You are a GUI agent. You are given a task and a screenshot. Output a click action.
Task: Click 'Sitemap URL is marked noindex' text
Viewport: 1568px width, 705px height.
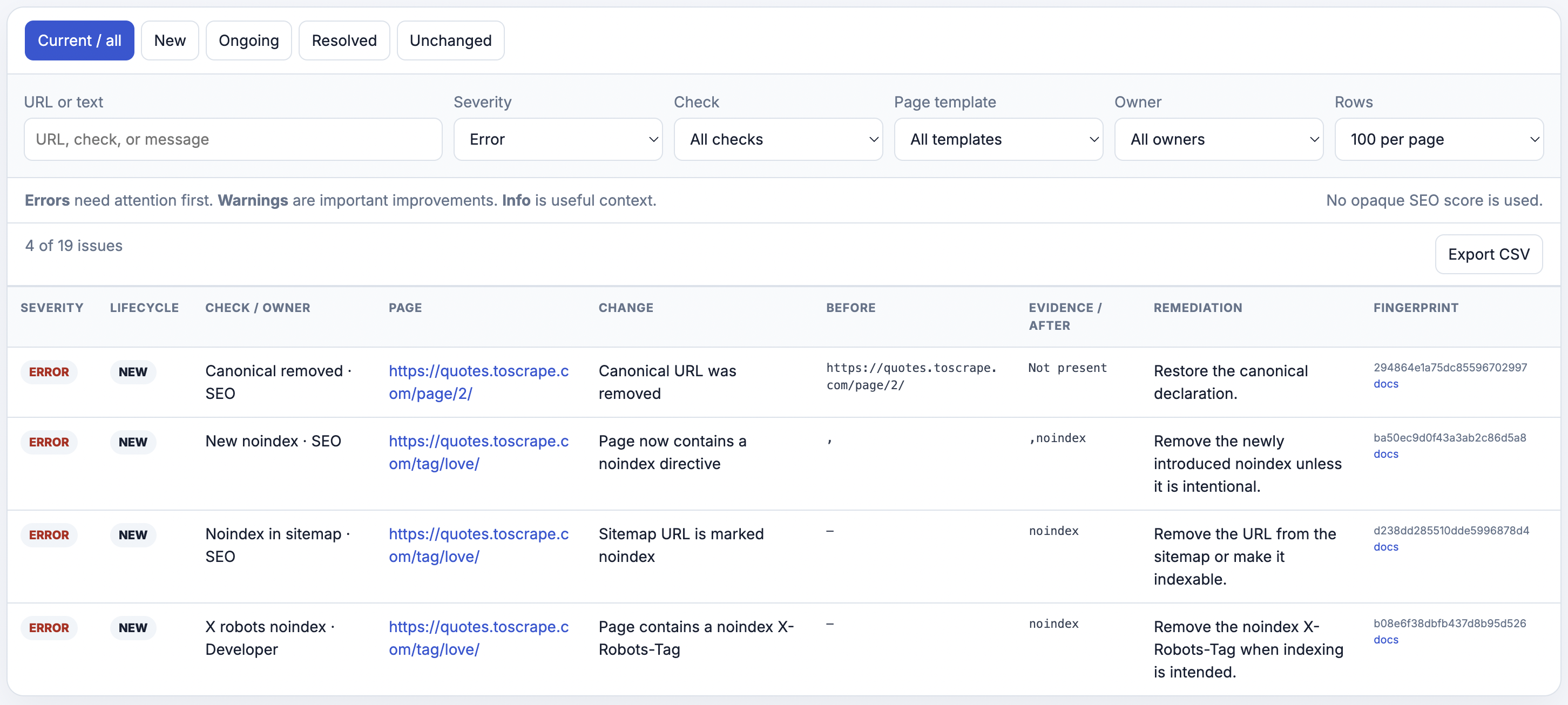pyautogui.click(x=680, y=545)
